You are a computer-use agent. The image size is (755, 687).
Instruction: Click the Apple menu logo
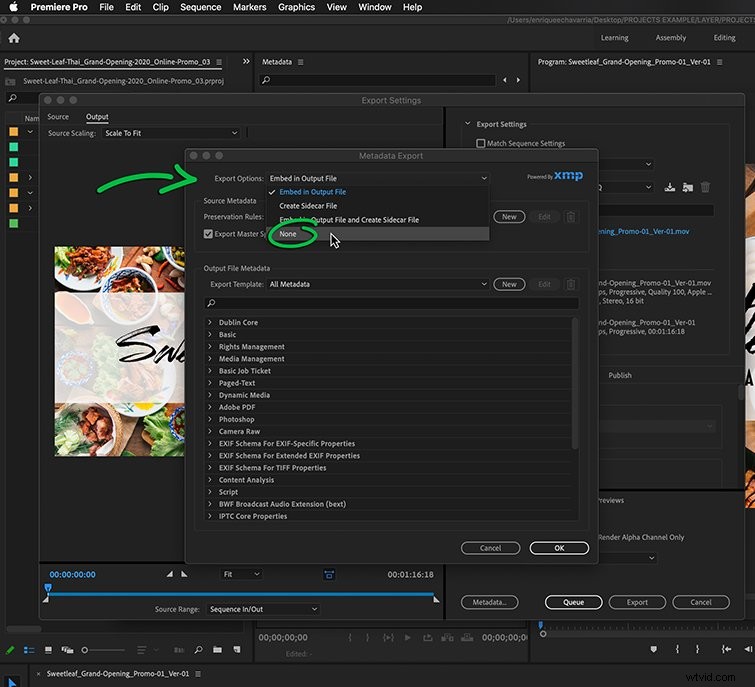(13, 7)
